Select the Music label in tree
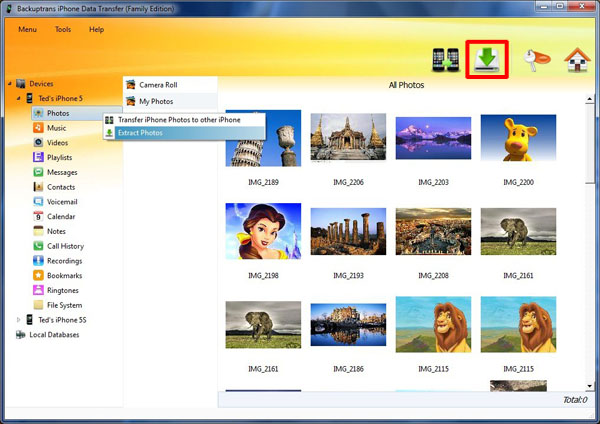 pyautogui.click(x=57, y=128)
